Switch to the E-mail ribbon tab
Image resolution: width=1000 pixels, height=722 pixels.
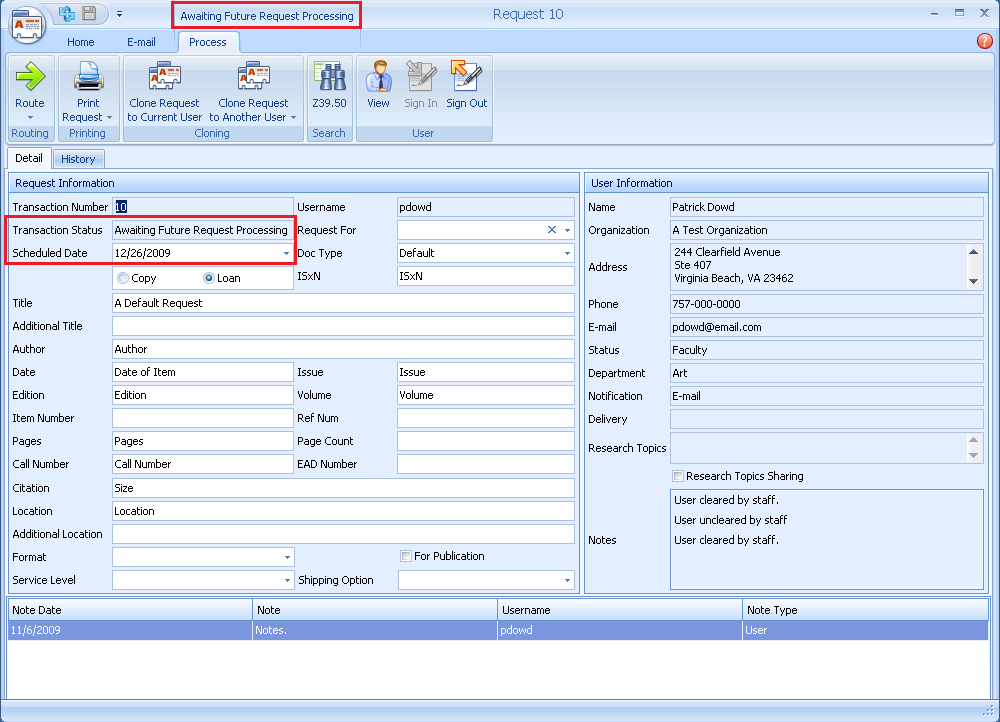click(141, 42)
